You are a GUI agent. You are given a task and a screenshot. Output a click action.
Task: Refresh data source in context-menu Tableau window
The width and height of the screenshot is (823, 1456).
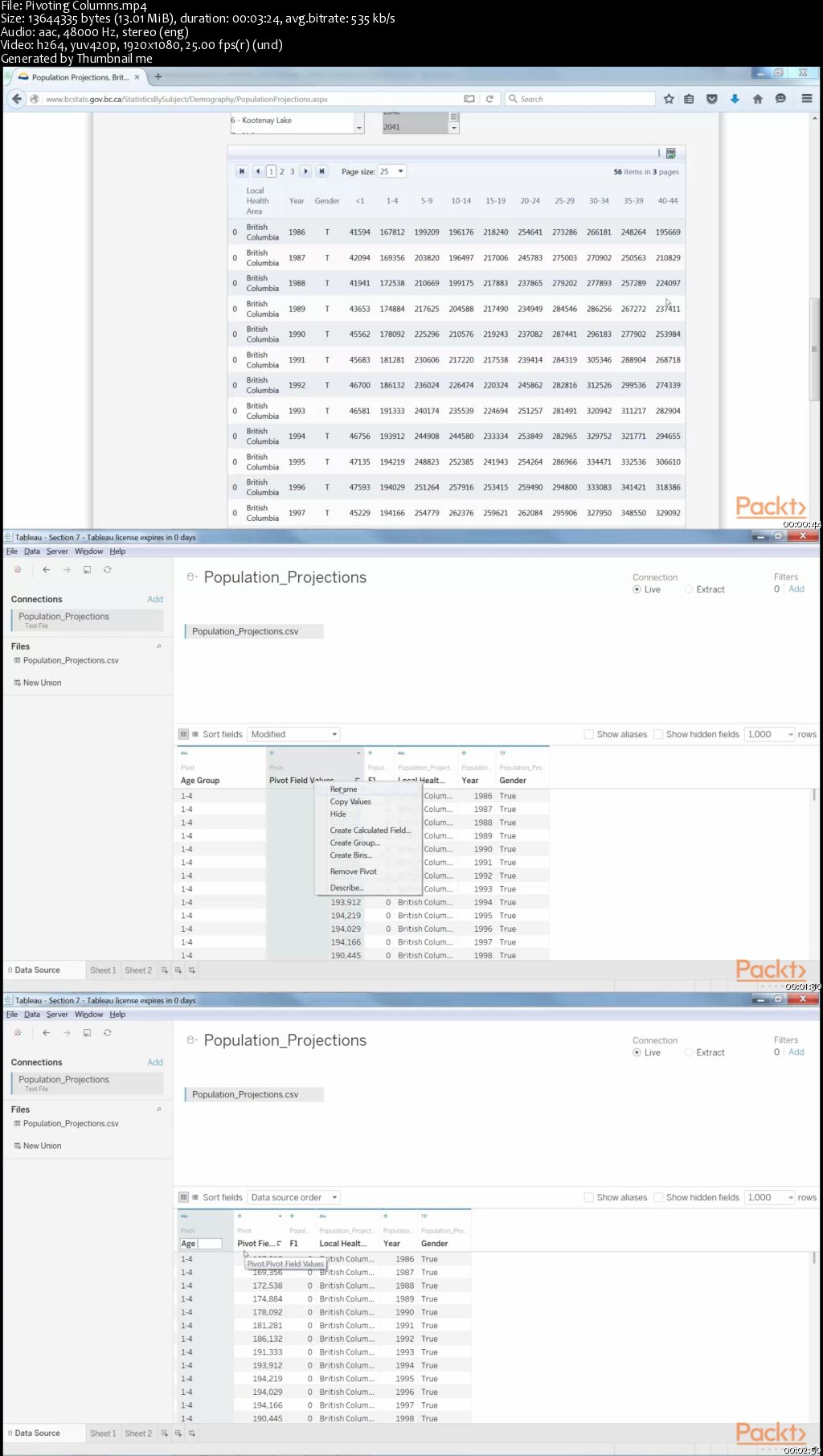107,569
